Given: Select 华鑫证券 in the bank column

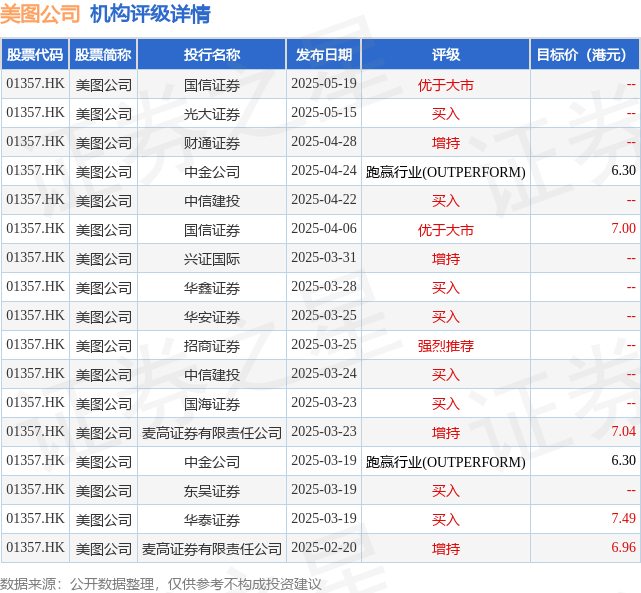Looking at the screenshot, I should (212, 288).
